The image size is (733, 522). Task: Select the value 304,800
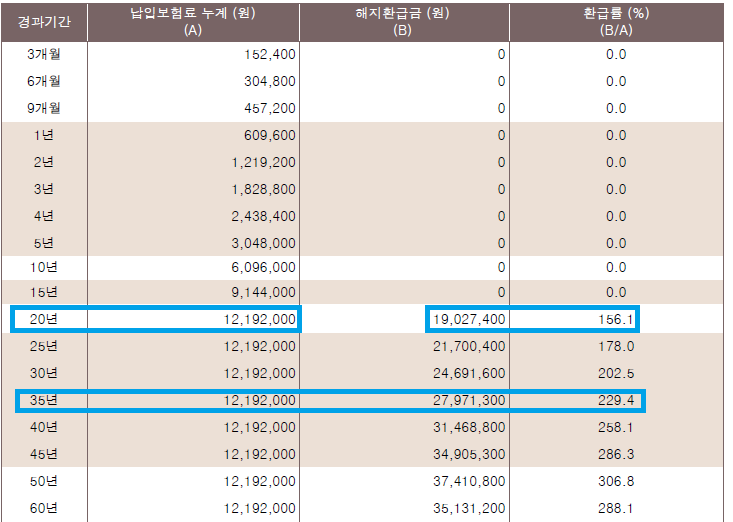(270, 82)
